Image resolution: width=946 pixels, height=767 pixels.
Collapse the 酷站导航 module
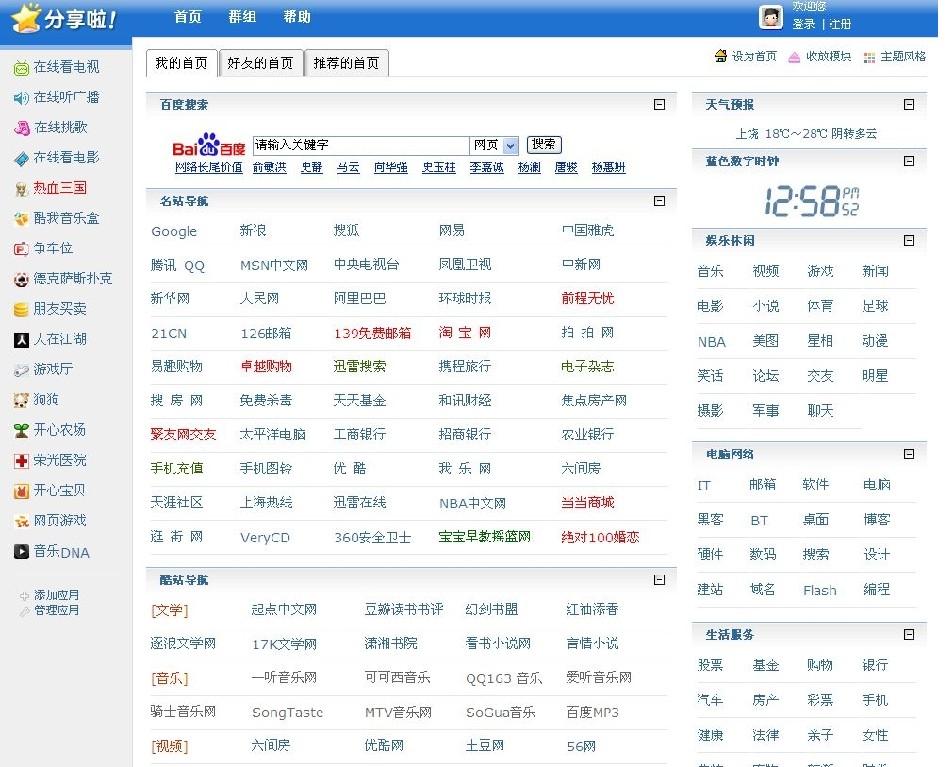[x=659, y=580]
